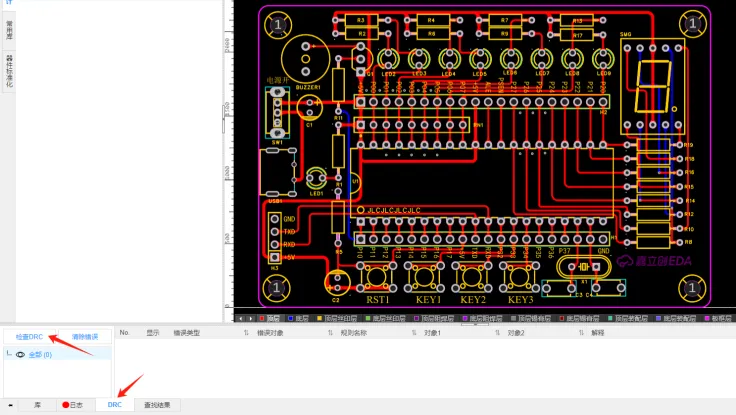Screen dimensions: 736x415
Task: Select the 底层丝印层 green layer tab
Action: pos(386,318)
